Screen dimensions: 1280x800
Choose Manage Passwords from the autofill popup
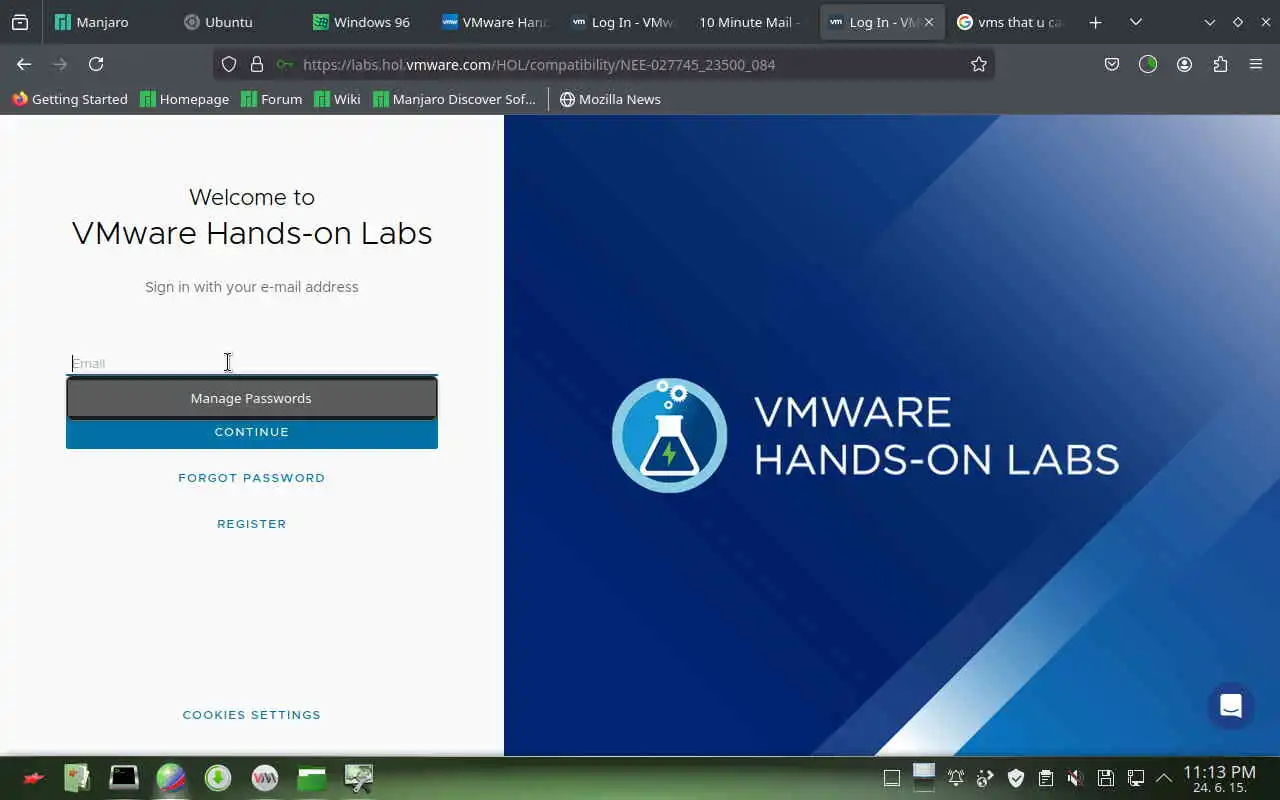coord(251,398)
